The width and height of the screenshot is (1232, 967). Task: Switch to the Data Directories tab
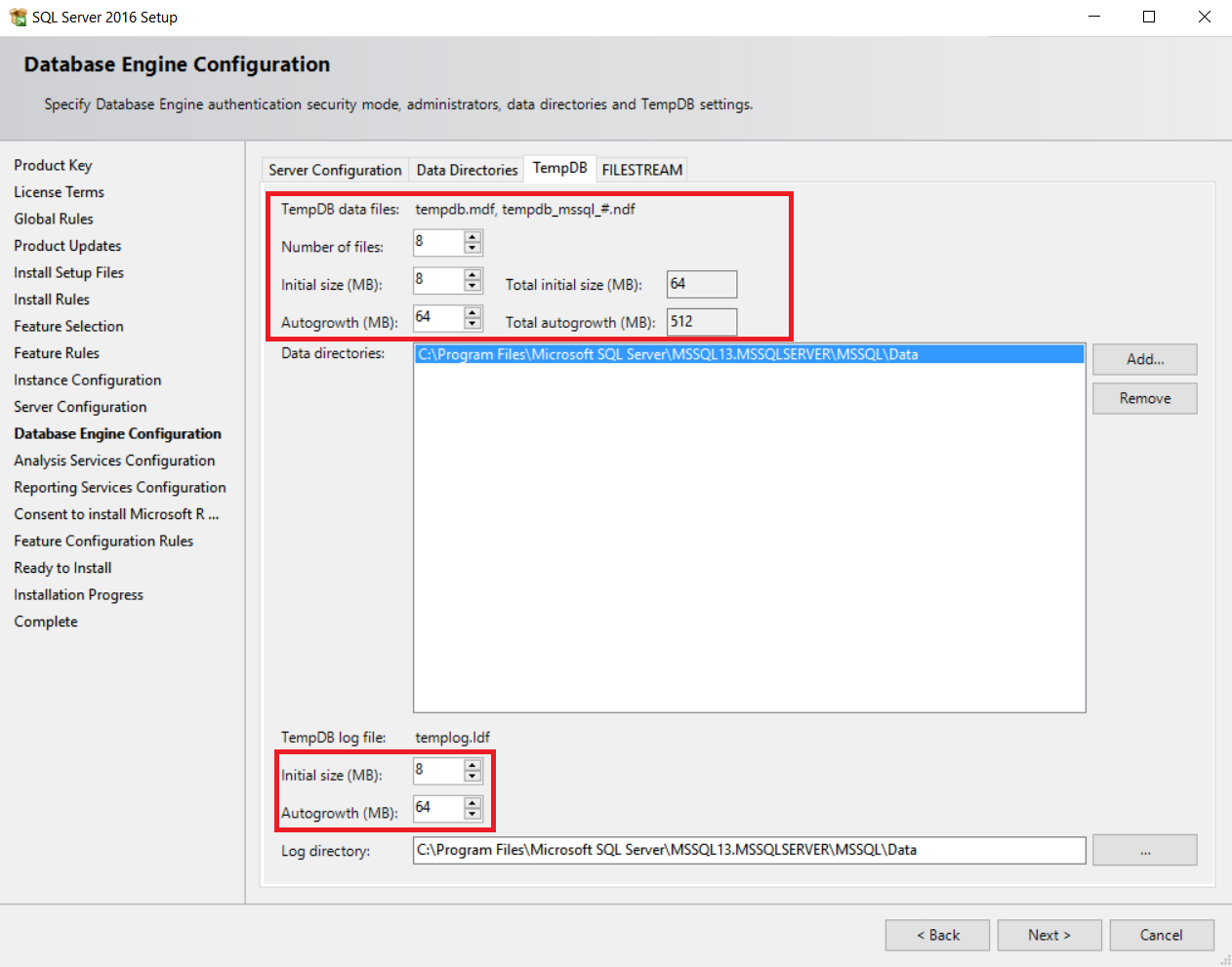[466, 169]
